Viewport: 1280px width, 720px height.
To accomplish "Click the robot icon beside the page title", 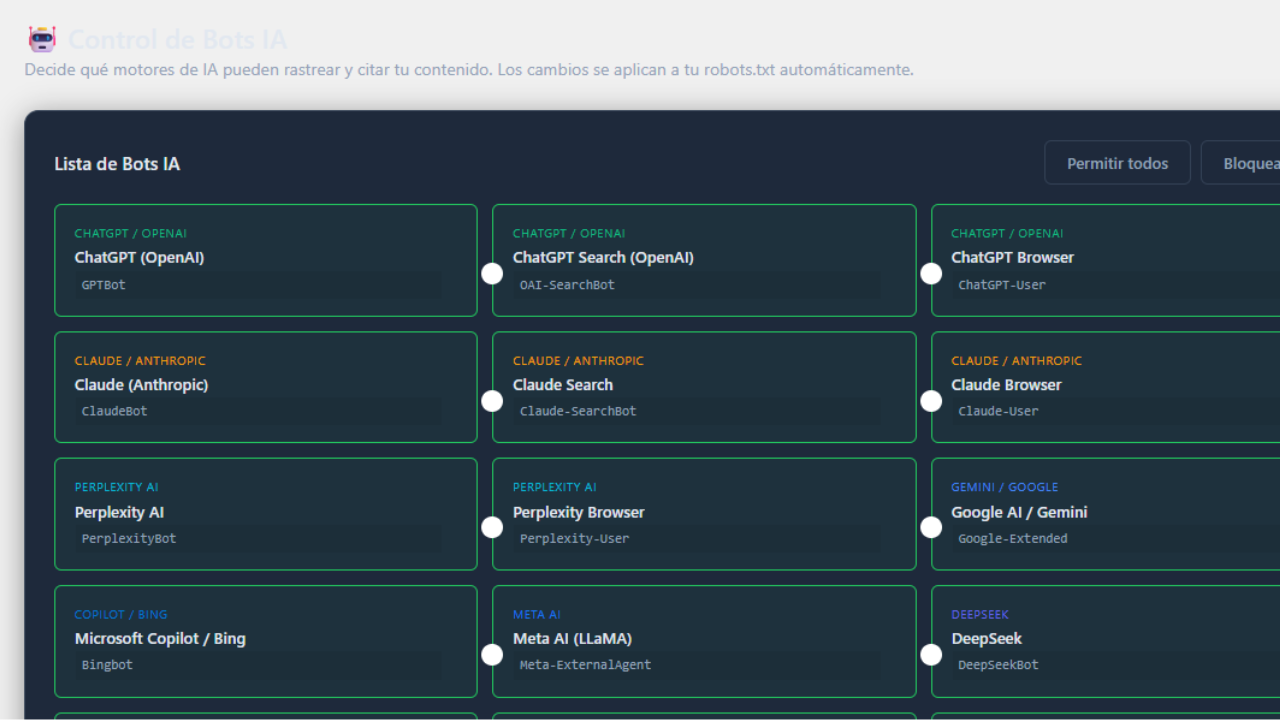I will coord(42,40).
